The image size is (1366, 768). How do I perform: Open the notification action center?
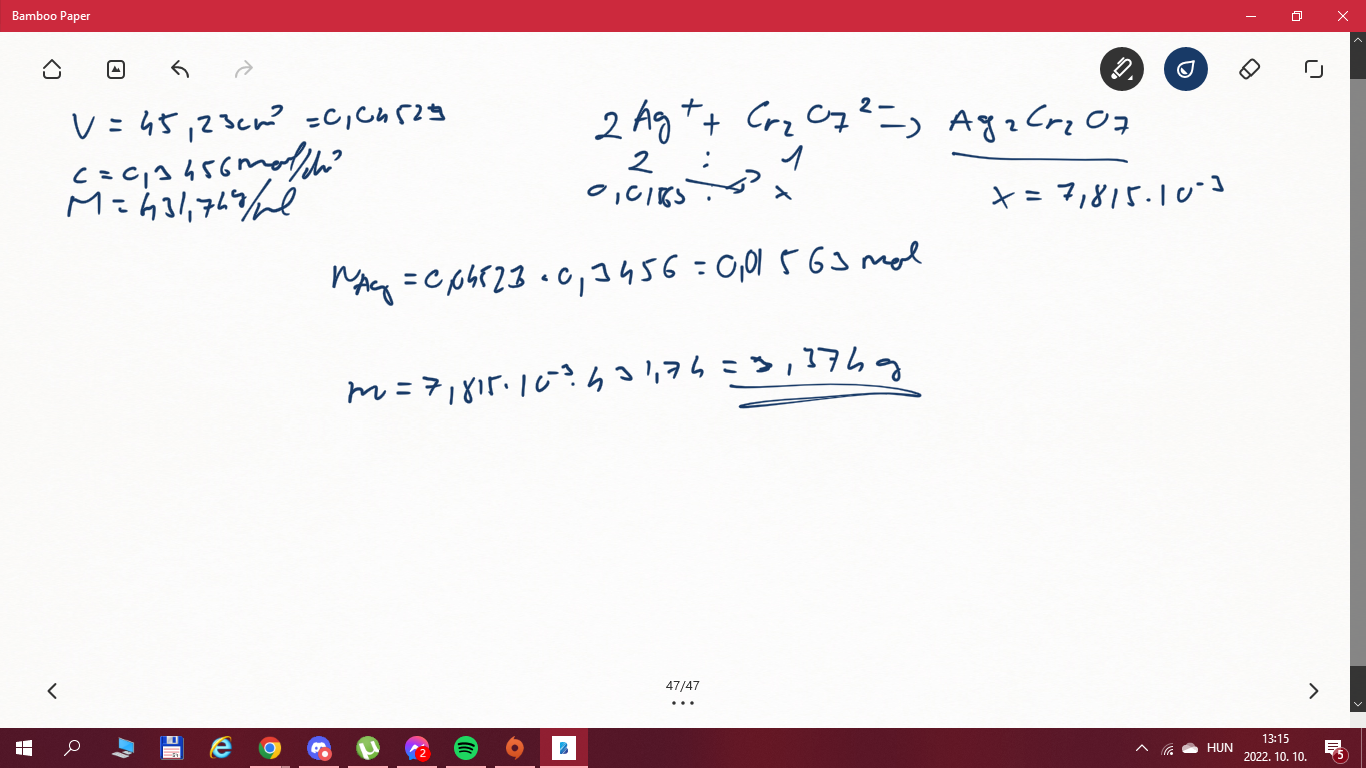pos(1333,748)
